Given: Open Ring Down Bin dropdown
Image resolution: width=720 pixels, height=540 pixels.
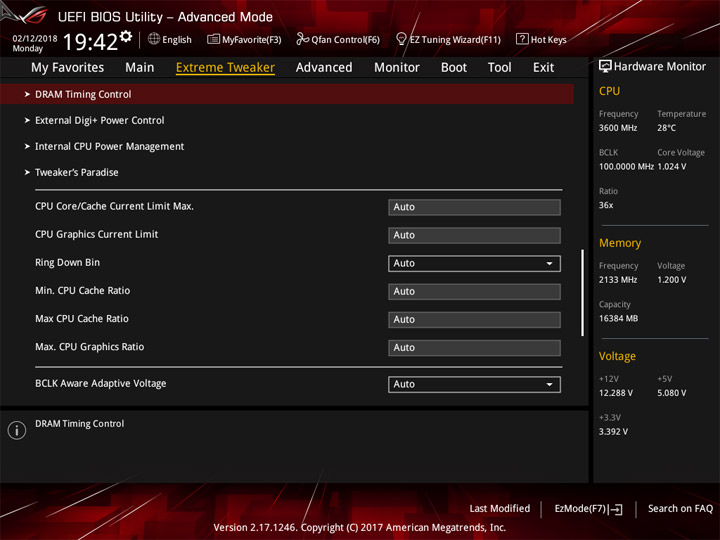Looking at the screenshot, I should click(474, 264).
